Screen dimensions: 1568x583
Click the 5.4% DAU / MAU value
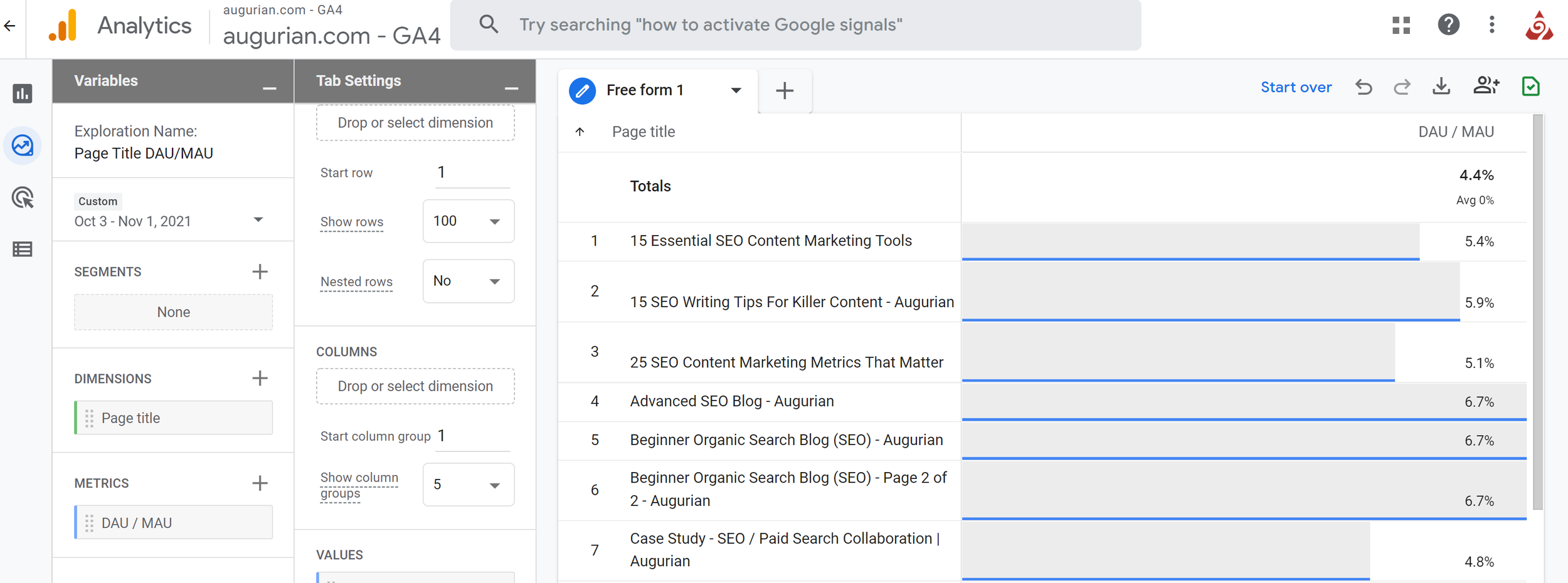[1479, 241]
